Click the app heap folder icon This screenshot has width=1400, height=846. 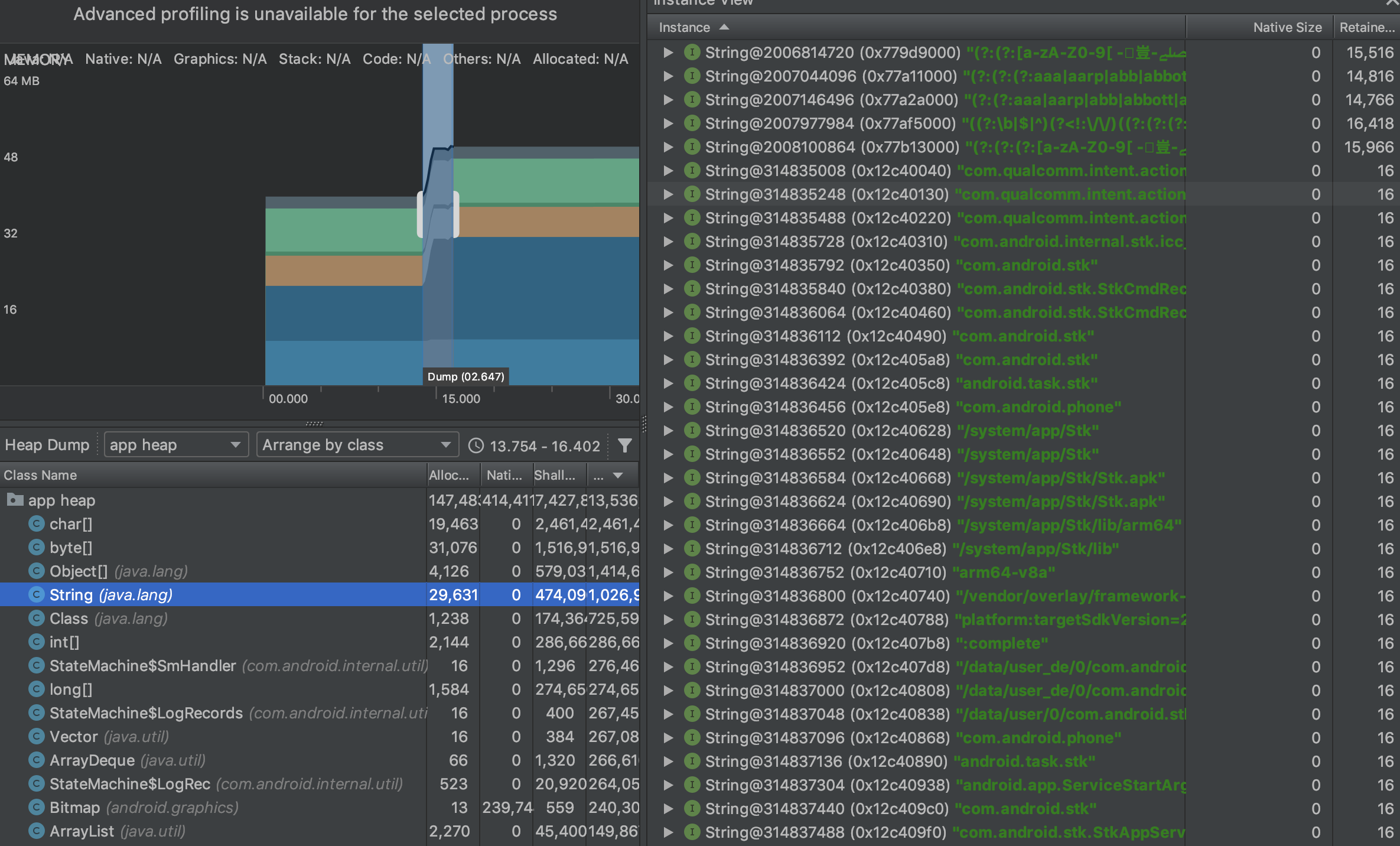tap(15, 500)
